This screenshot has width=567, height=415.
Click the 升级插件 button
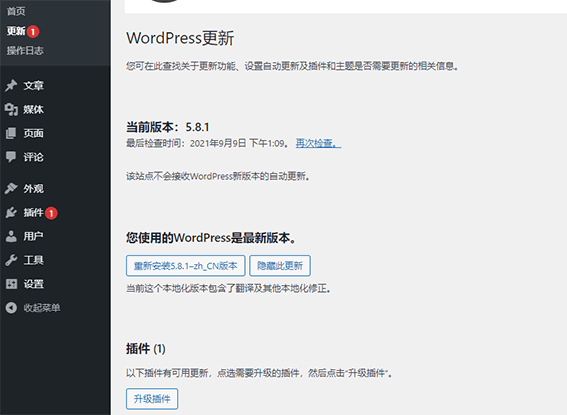(152, 399)
